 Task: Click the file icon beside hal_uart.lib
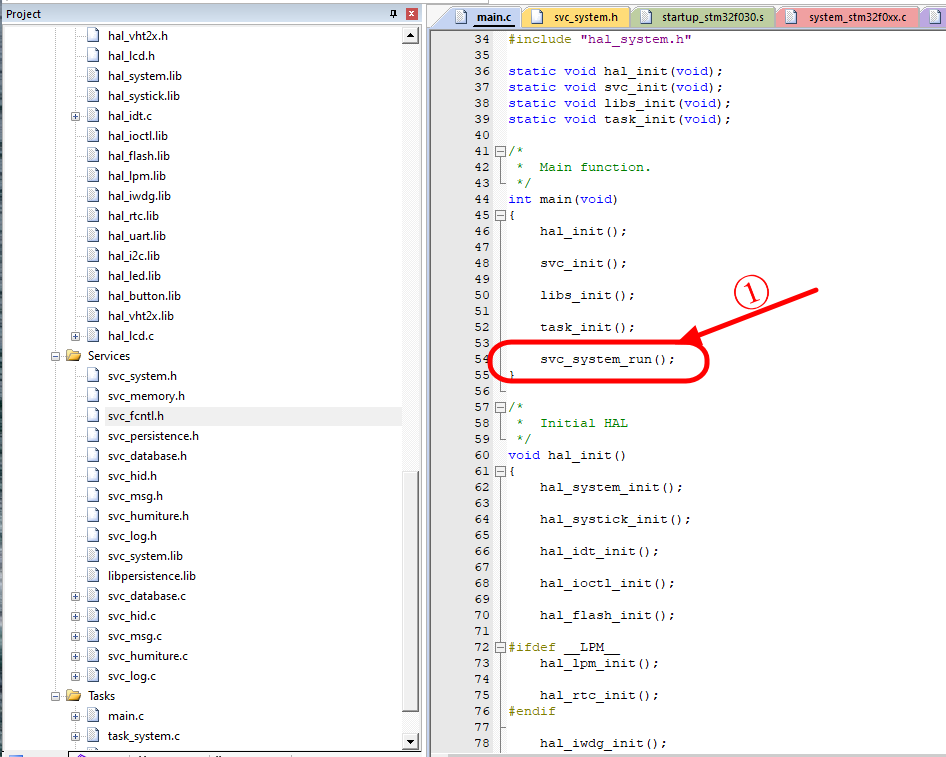[94, 236]
